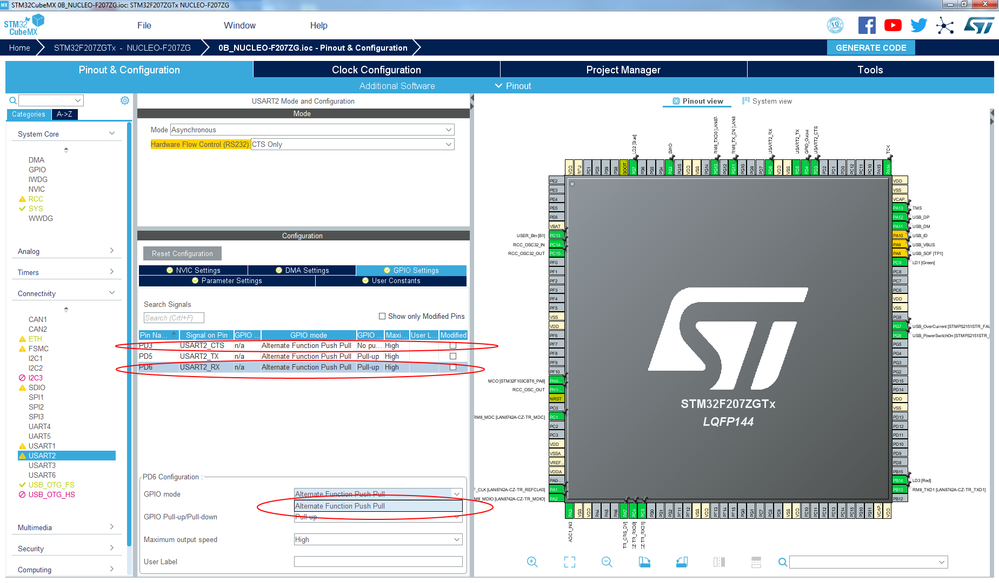Image resolution: width=999 pixels, height=583 pixels.
Task: Collapse the System Core category
Action: (112, 133)
